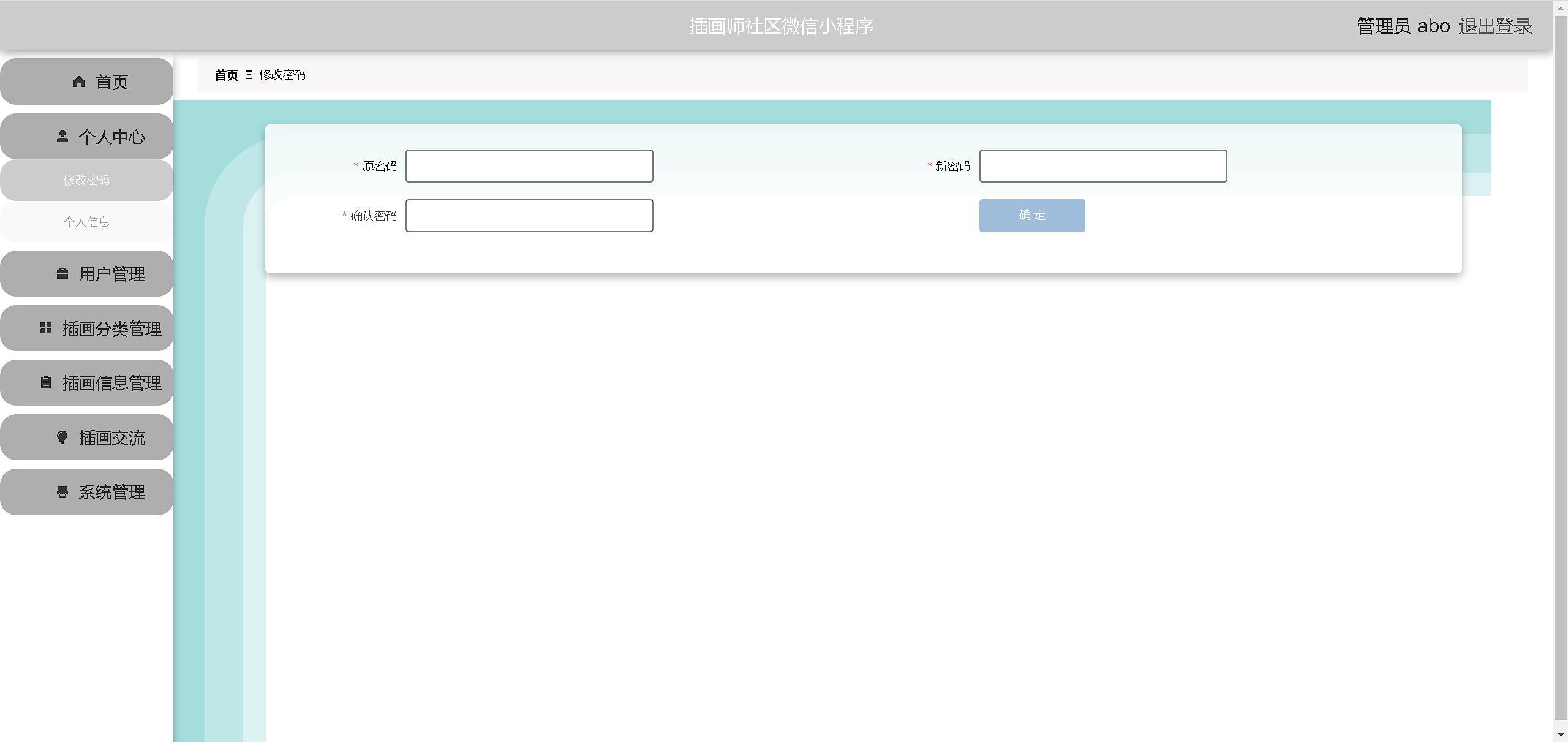Click the lightbulb icon beside 插画交流

[x=62, y=437]
